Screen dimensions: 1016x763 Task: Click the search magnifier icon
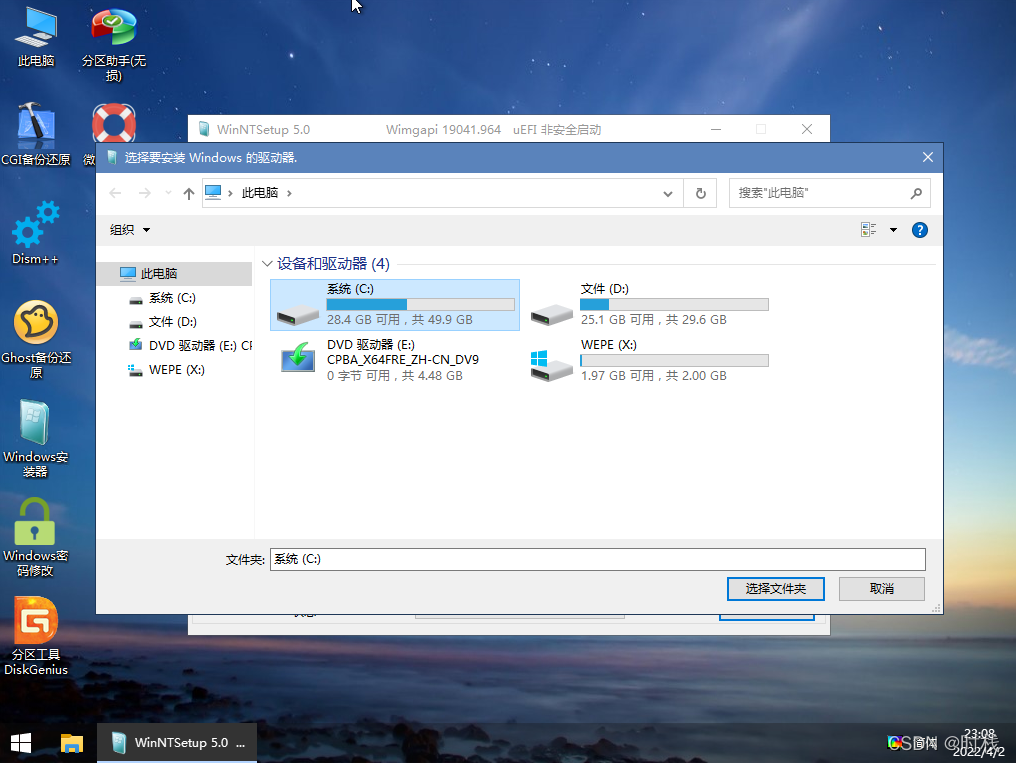916,193
